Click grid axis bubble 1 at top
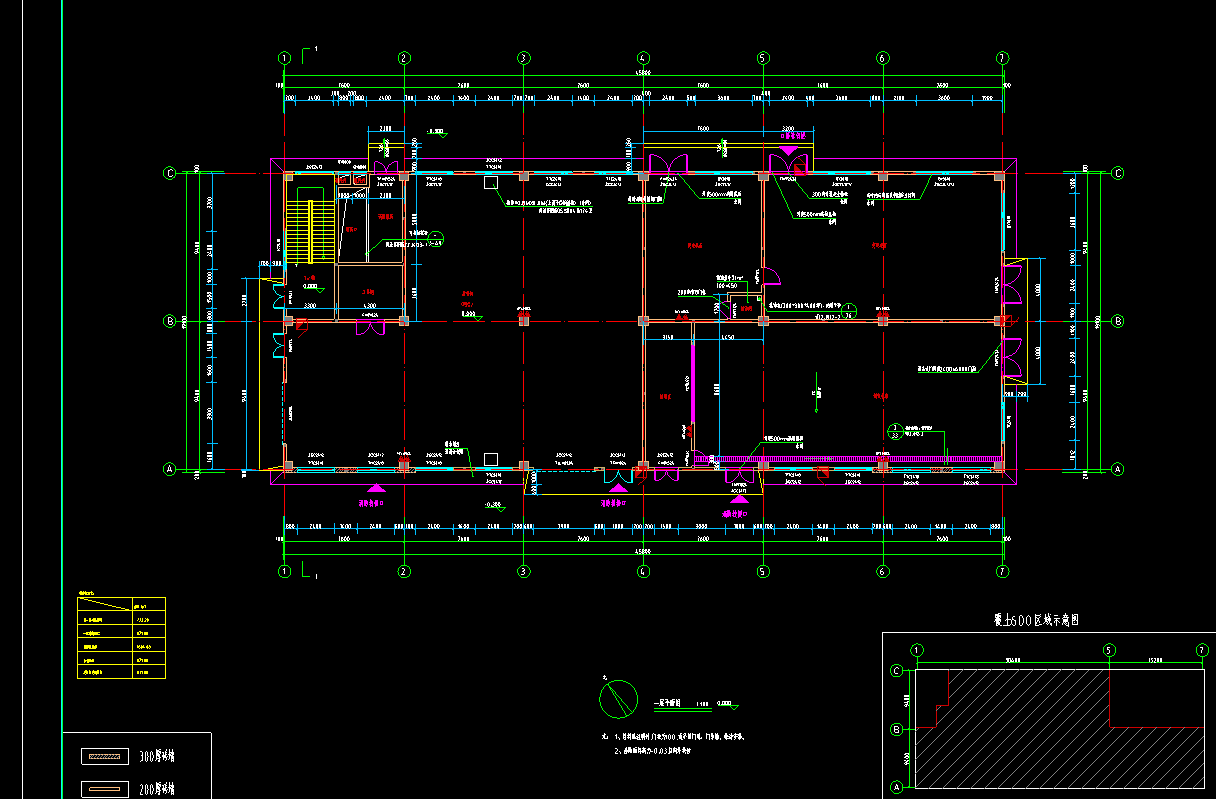1216x799 pixels. [285, 58]
